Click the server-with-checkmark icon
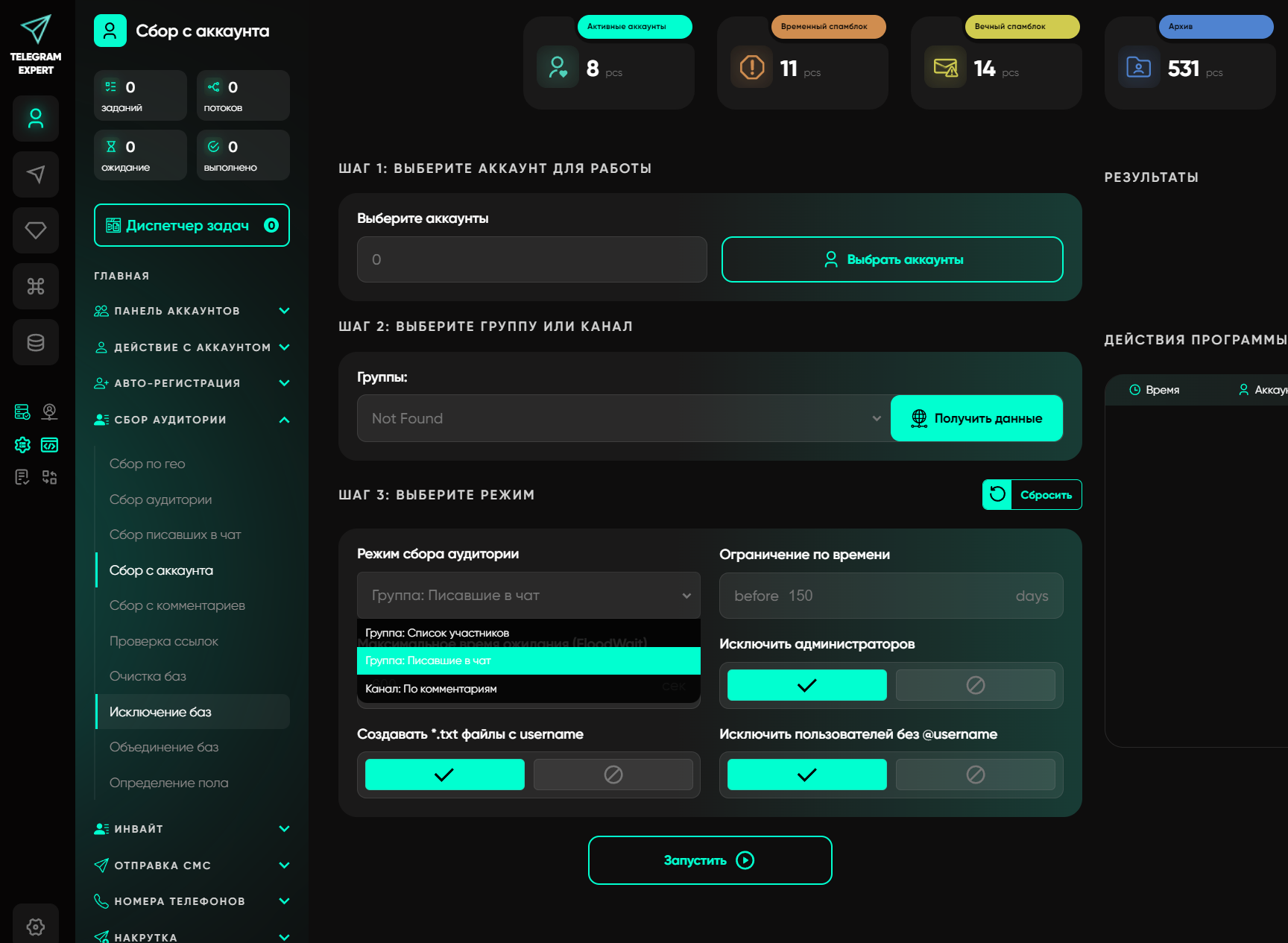Screen dimensions: 1288x943 click(x=22, y=411)
